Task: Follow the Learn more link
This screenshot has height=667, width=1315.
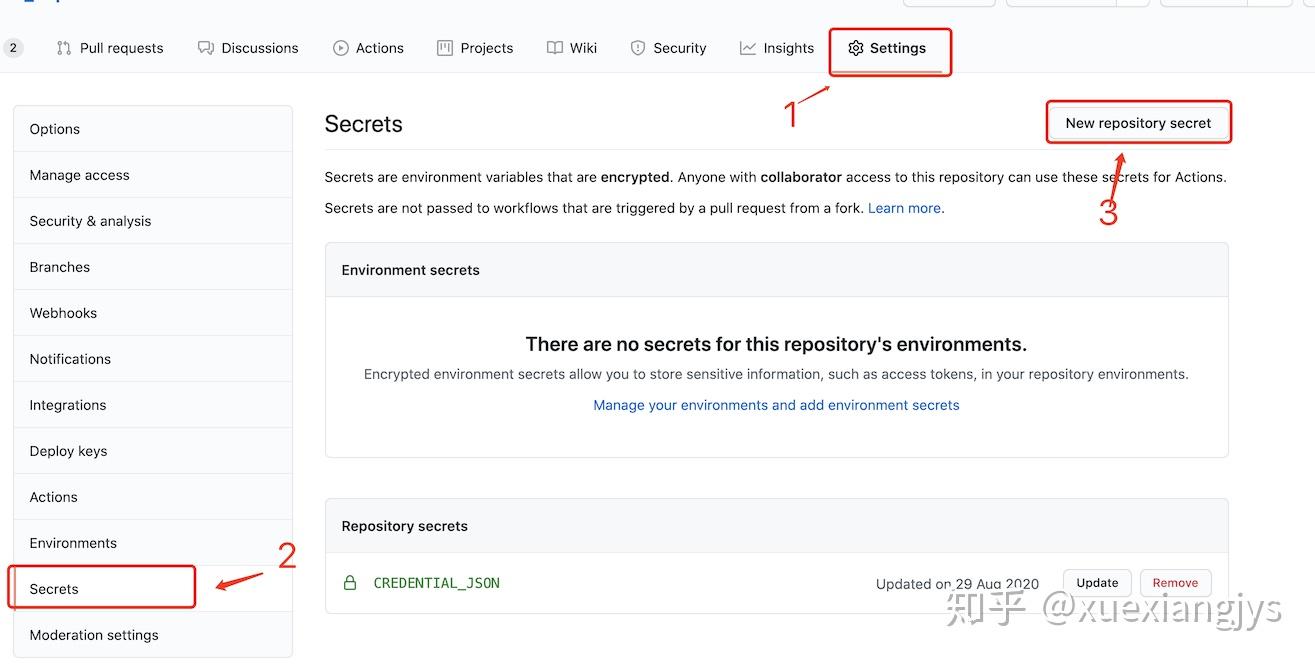Action: [904, 208]
